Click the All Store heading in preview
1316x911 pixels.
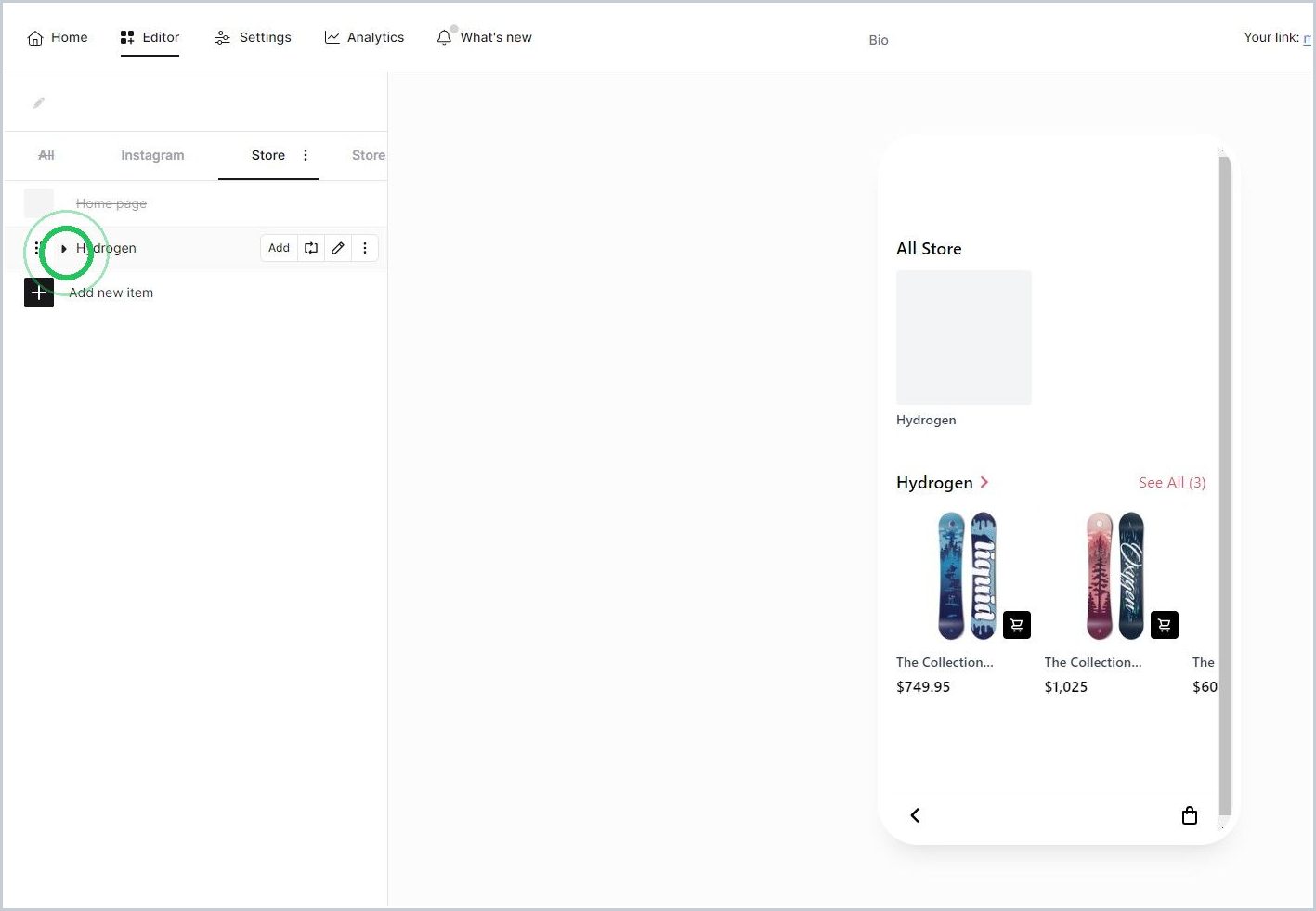pyautogui.click(x=929, y=249)
